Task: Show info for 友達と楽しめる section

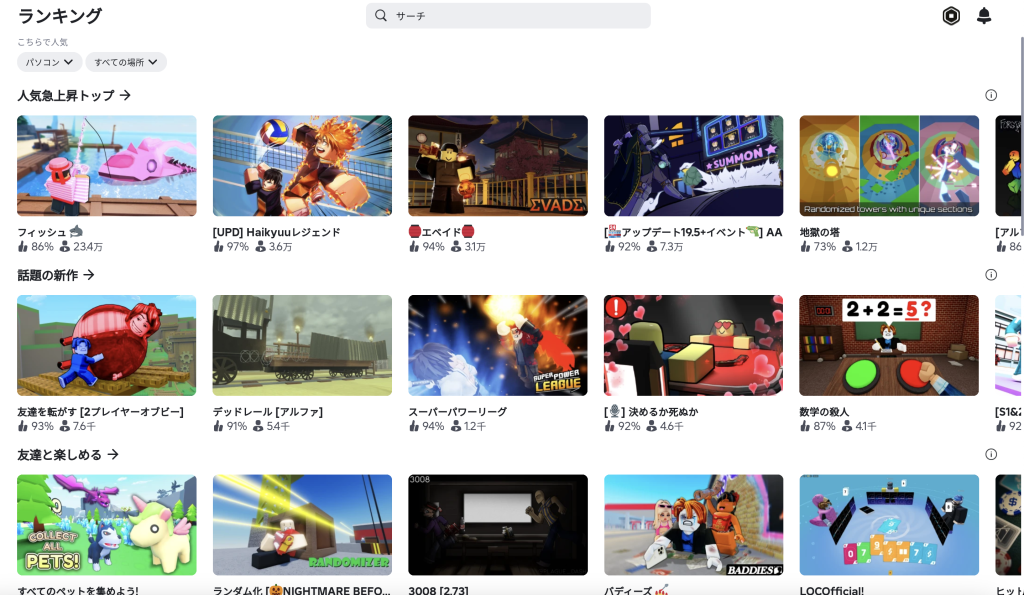Action: (991, 455)
